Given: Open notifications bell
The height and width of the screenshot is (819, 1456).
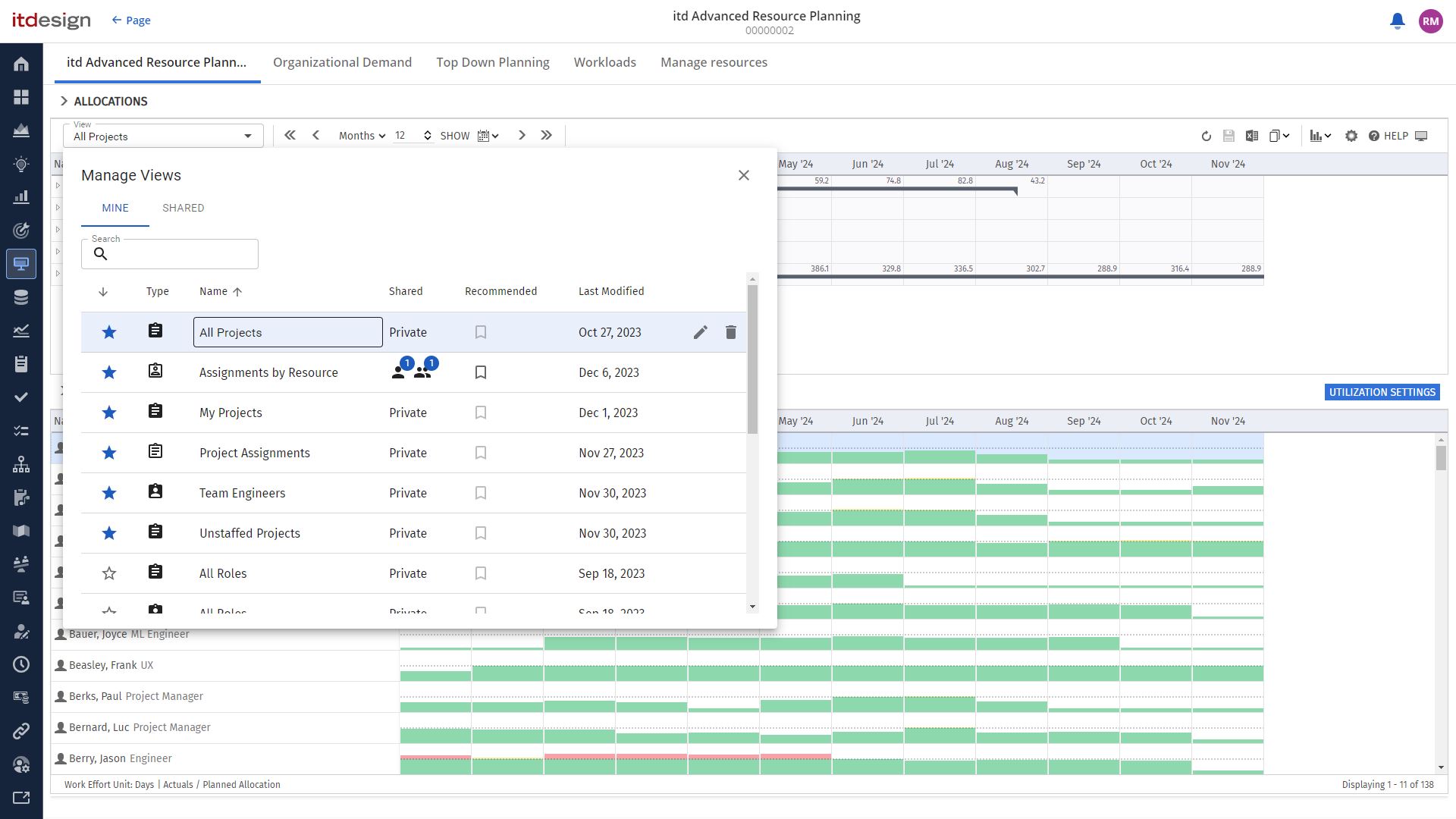Looking at the screenshot, I should (x=1397, y=21).
